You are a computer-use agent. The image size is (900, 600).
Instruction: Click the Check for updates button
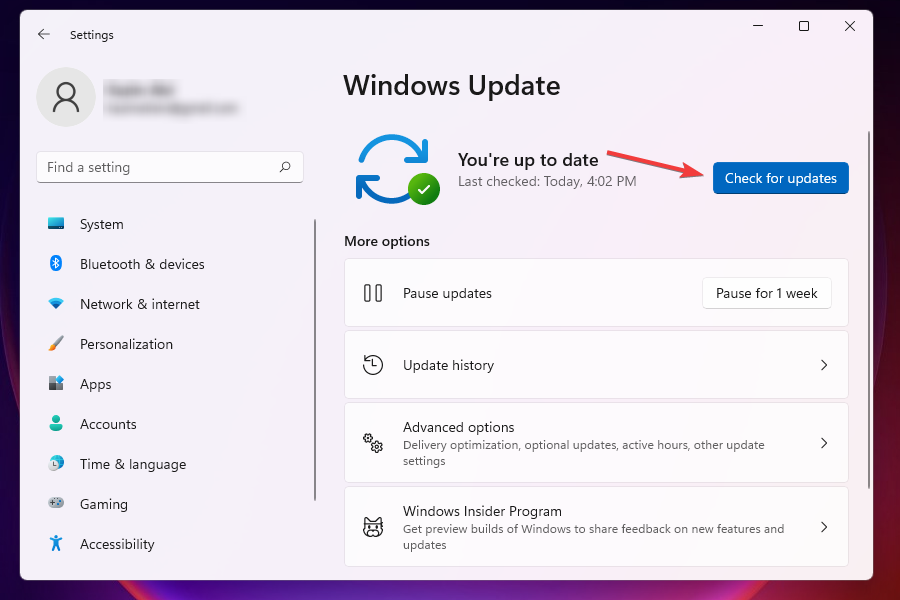[x=781, y=178]
